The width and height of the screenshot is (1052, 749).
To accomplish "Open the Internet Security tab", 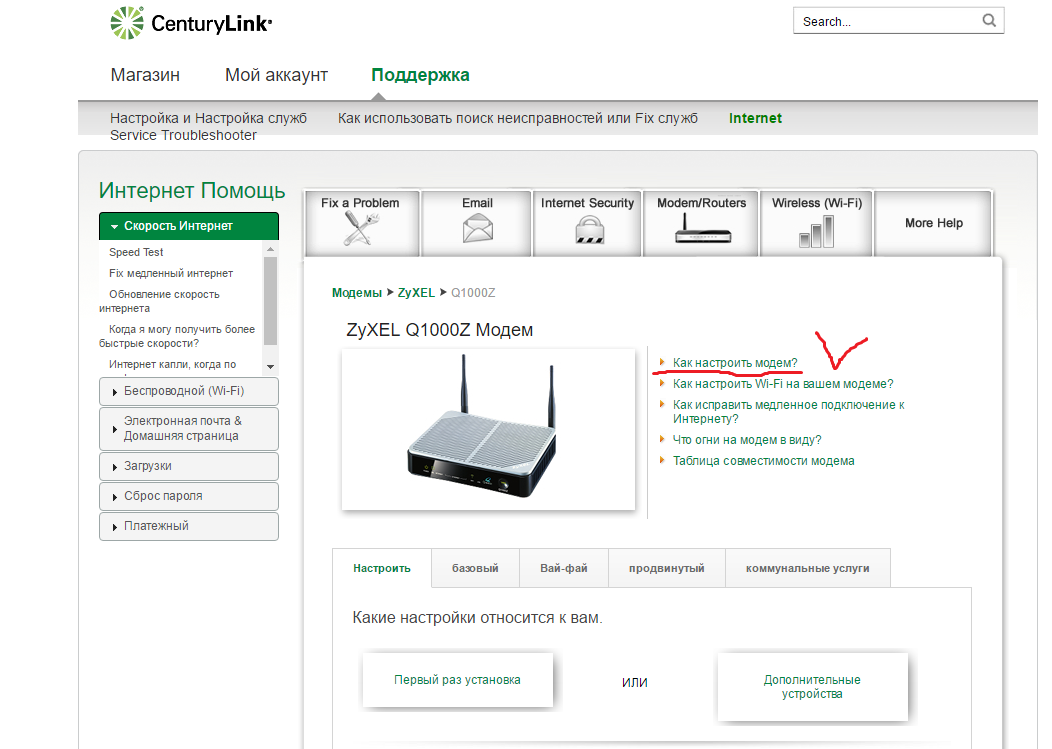I will point(587,223).
